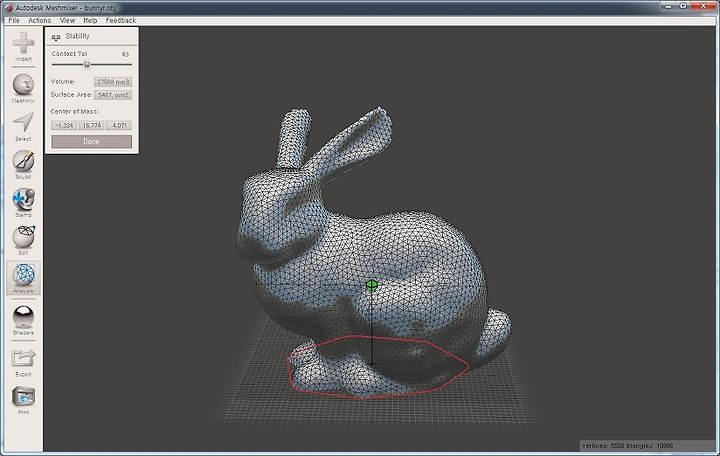Image resolution: width=720 pixels, height=456 pixels.
Task: Click the Done button in the Stability panel
Action: (x=91, y=141)
